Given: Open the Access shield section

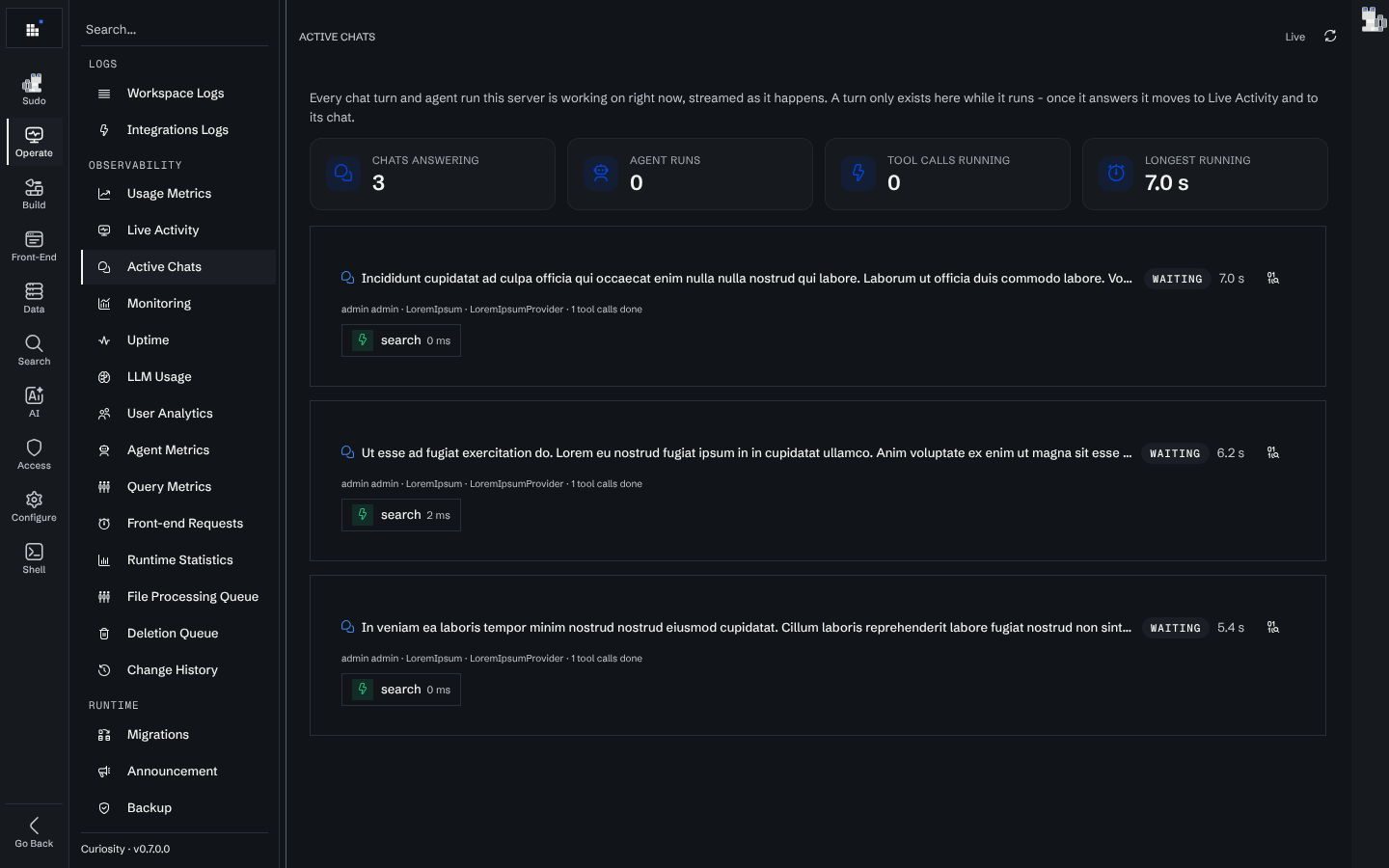Looking at the screenshot, I should coord(34,454).
